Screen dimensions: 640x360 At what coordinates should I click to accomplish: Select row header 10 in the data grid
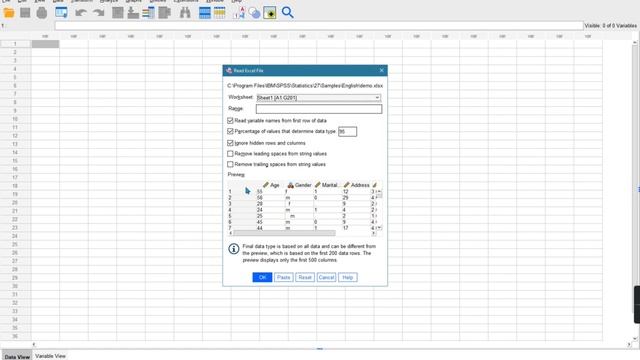pos(15,119)
